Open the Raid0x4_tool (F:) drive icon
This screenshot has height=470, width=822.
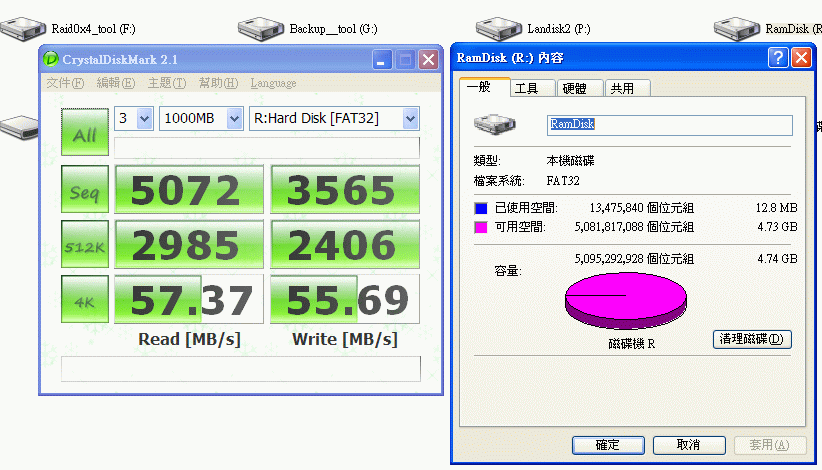[x=23, y=28]
